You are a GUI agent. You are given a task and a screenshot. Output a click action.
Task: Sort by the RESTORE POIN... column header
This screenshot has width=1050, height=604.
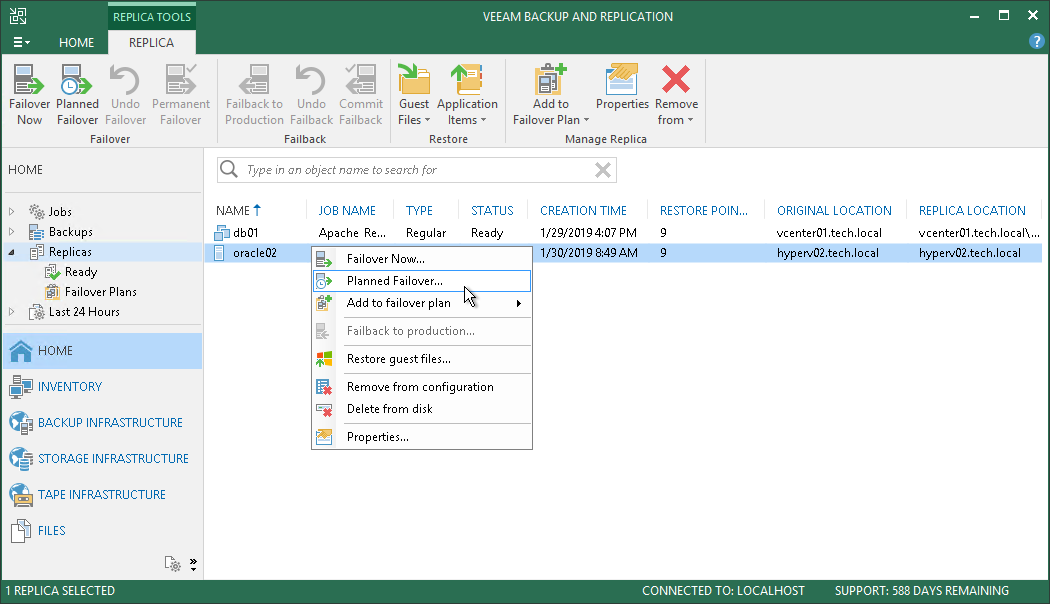[704, 210]
